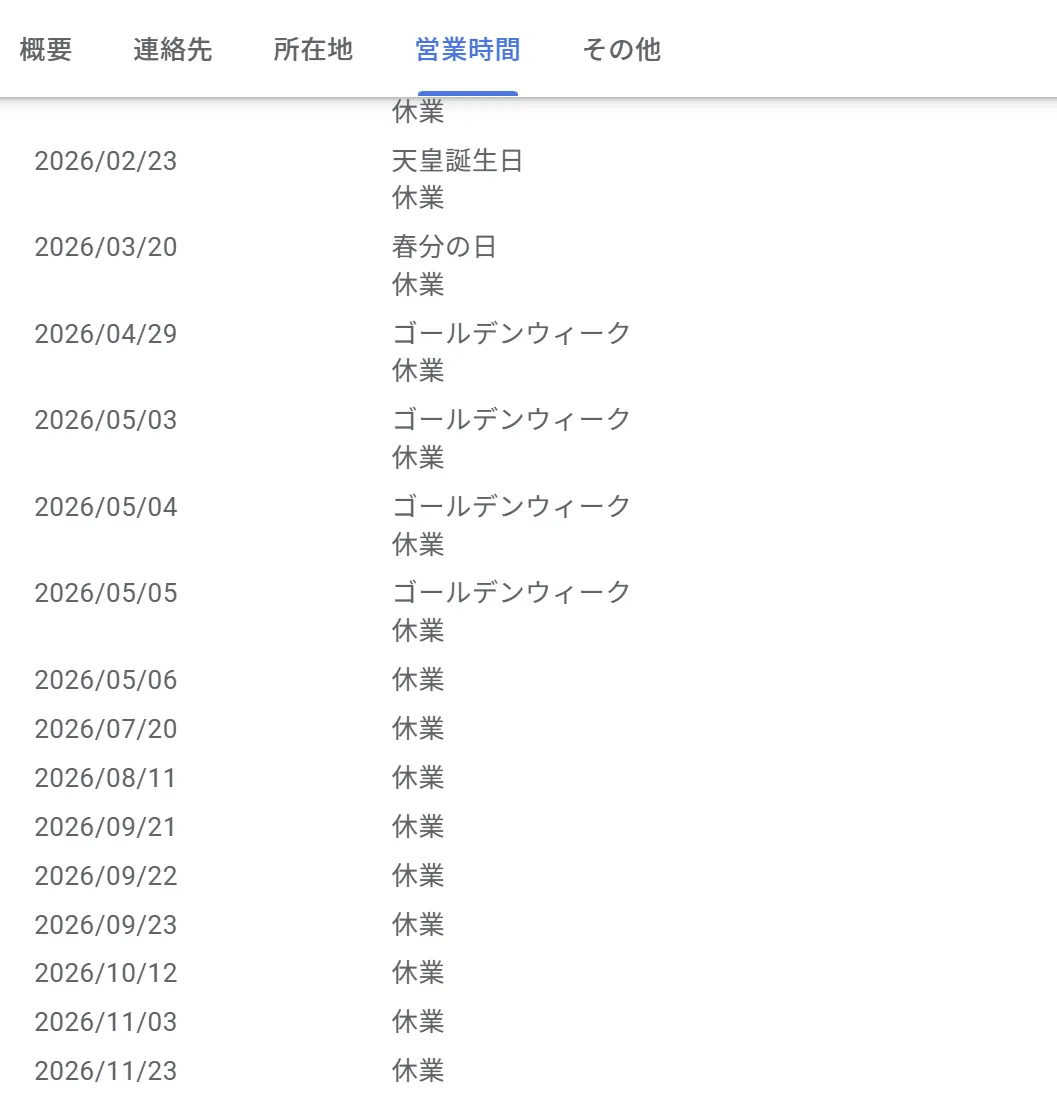Switch to the 概要 tab
The width and height of the screenshot is (1057, 1115).
coord(46,50)
